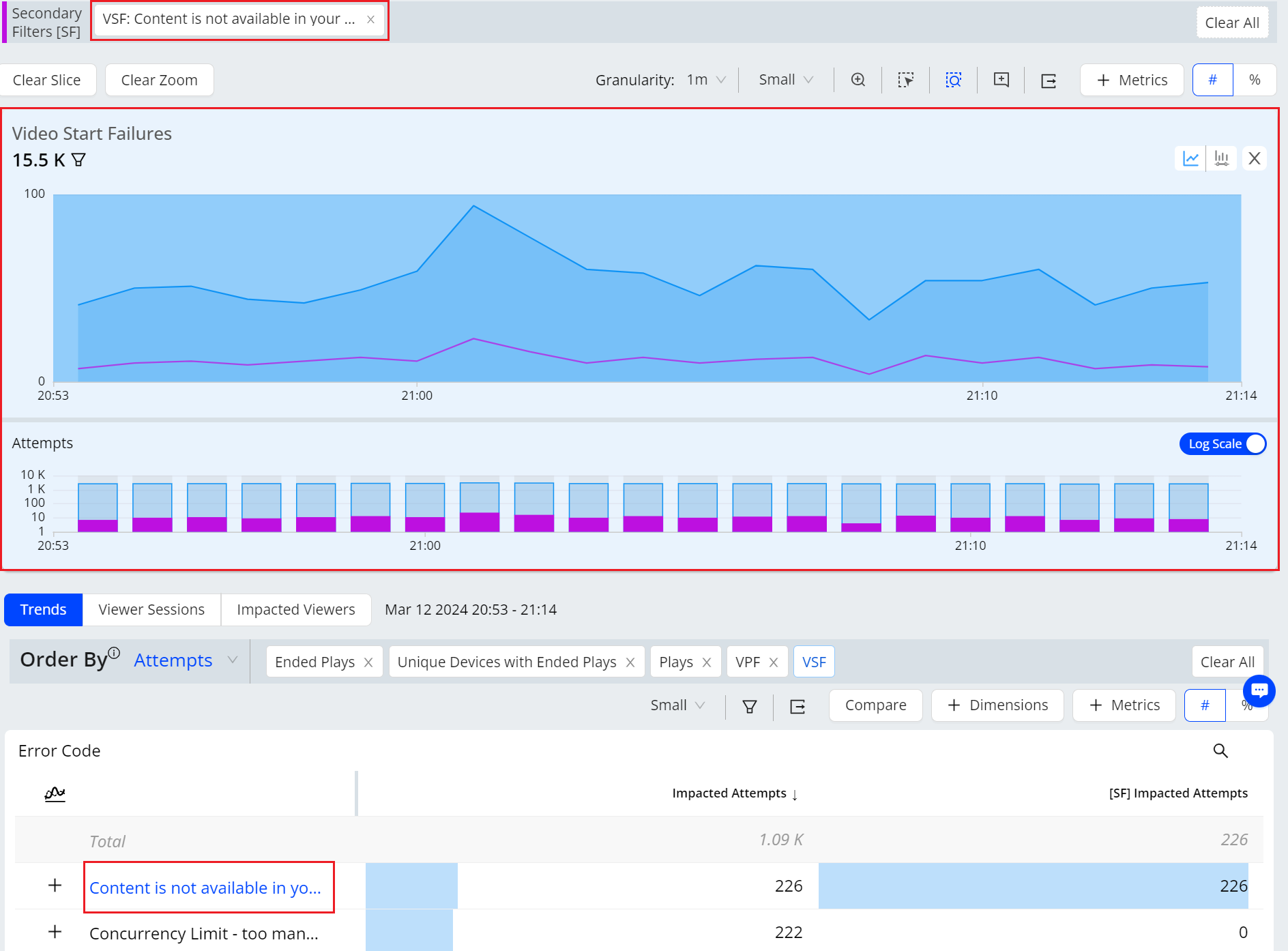Remove the Plays metric chip

click(x=707, y=662)
